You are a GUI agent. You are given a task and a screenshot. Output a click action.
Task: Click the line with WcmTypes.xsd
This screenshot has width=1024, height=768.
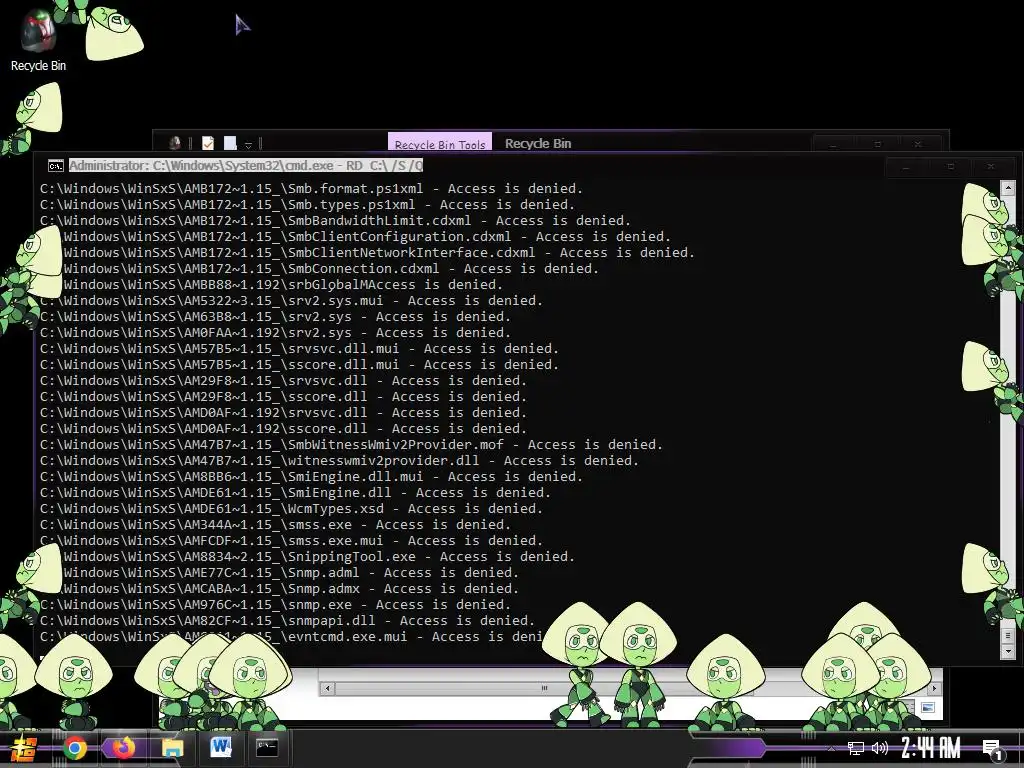[291, 509]
